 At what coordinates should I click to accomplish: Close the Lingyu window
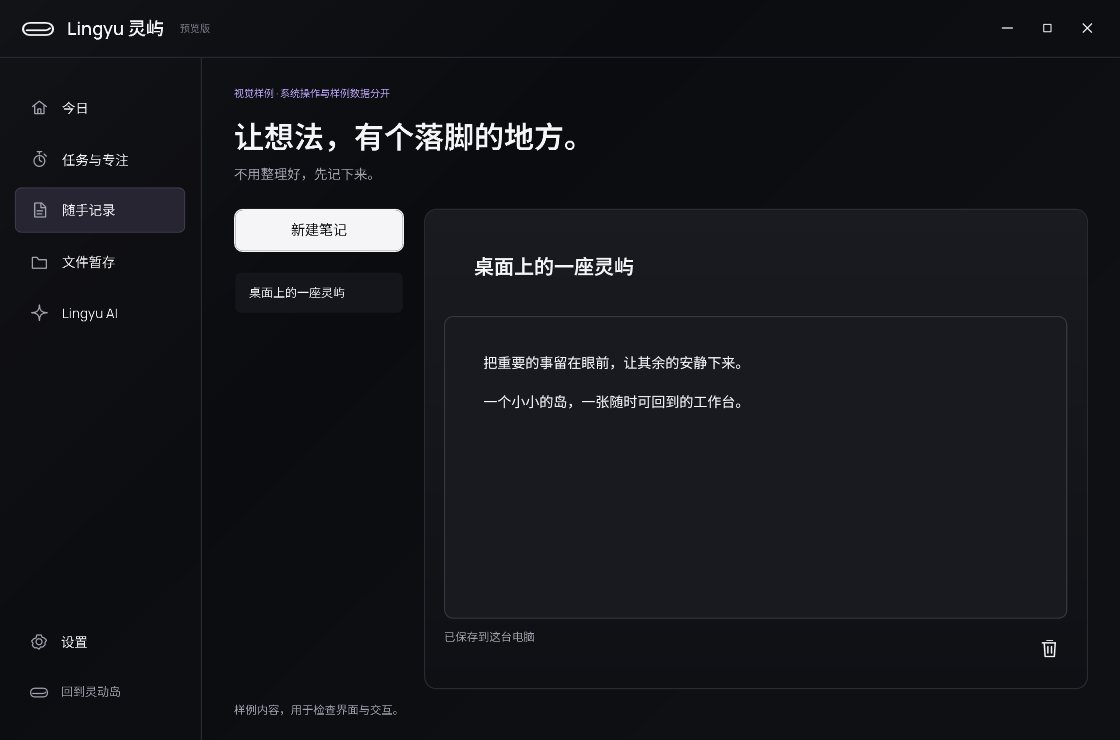[x=1087, y=28]
